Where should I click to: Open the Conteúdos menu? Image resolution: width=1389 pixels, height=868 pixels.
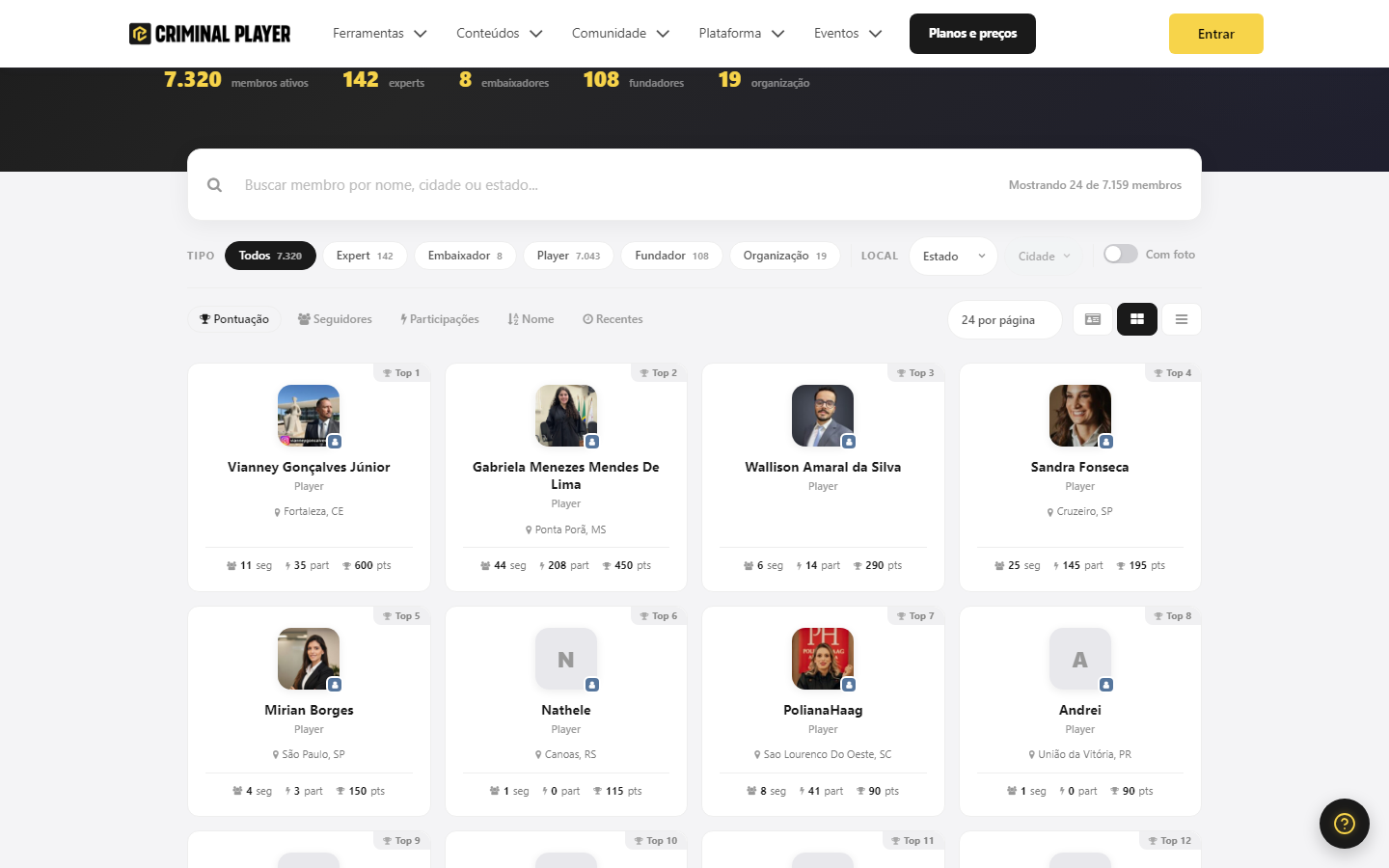(x=499, y=33)
